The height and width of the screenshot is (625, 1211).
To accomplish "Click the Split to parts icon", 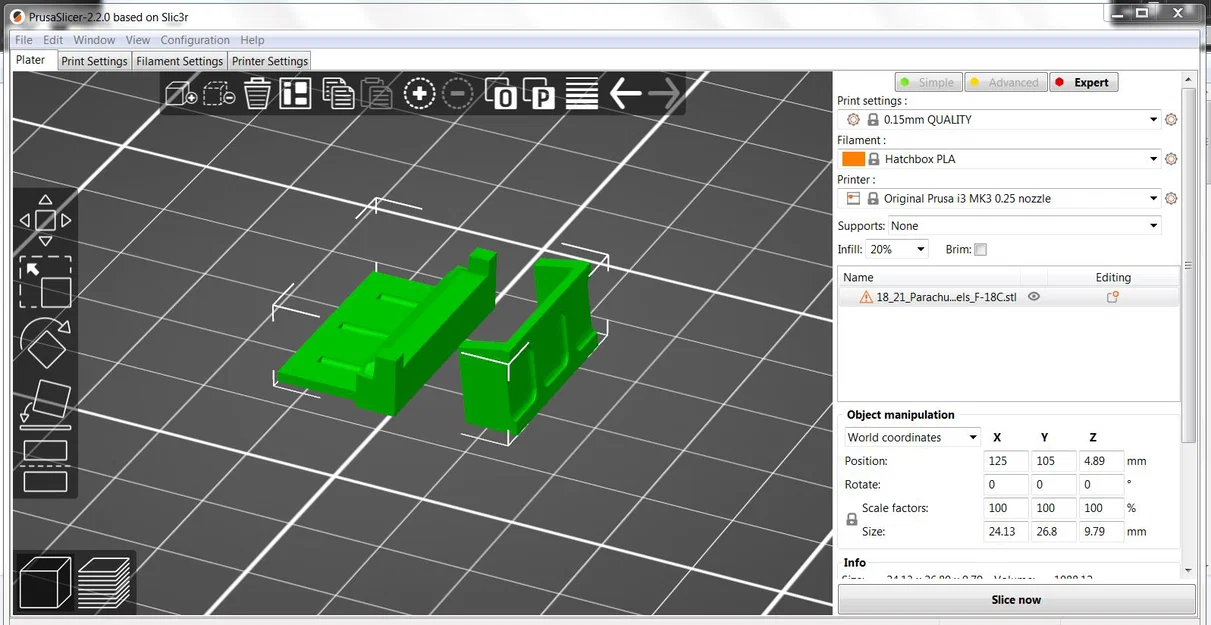I will tap(539, 95).
